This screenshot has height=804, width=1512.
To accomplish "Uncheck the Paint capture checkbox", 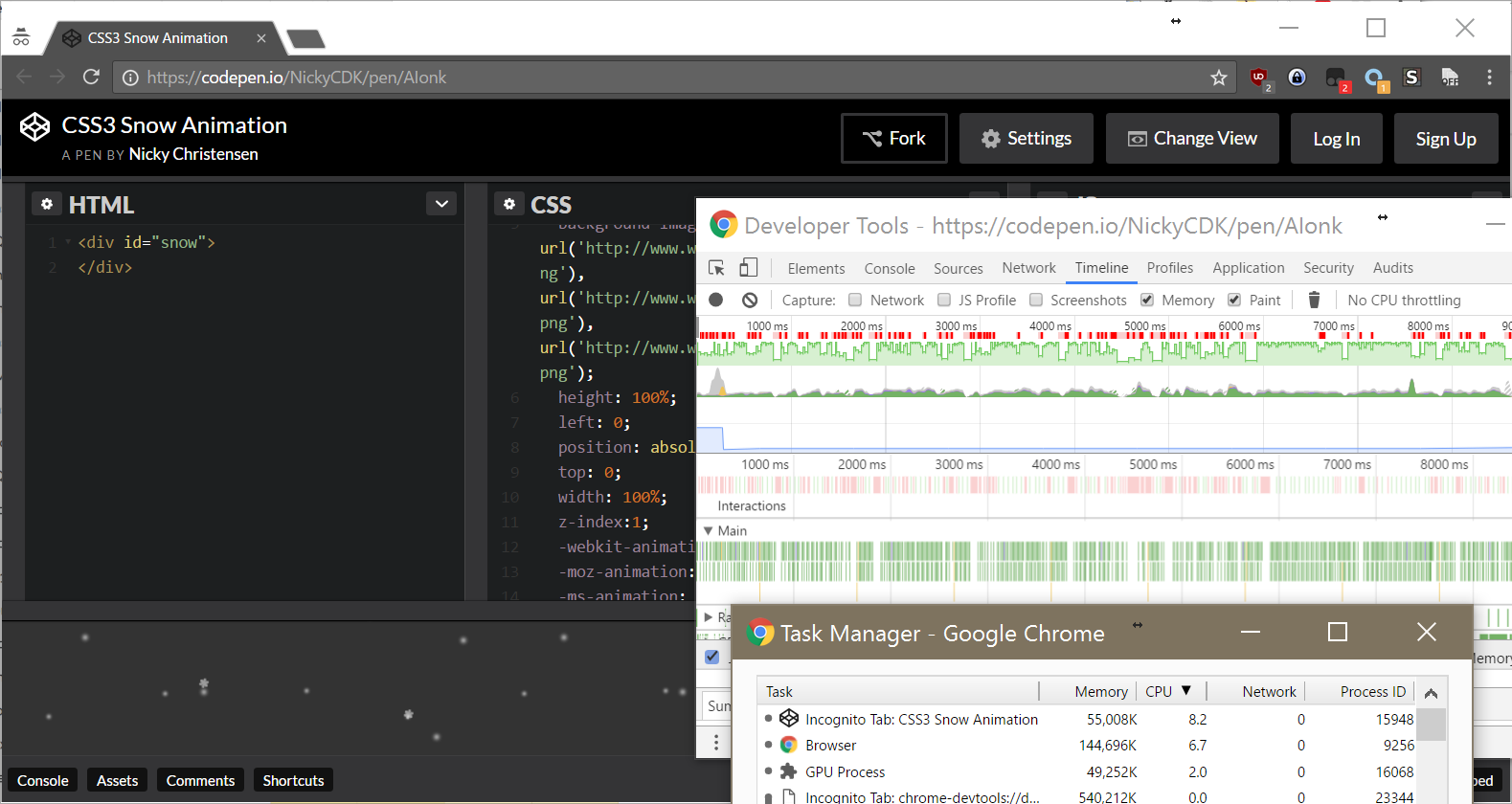I will click(x=1234, y=300).
